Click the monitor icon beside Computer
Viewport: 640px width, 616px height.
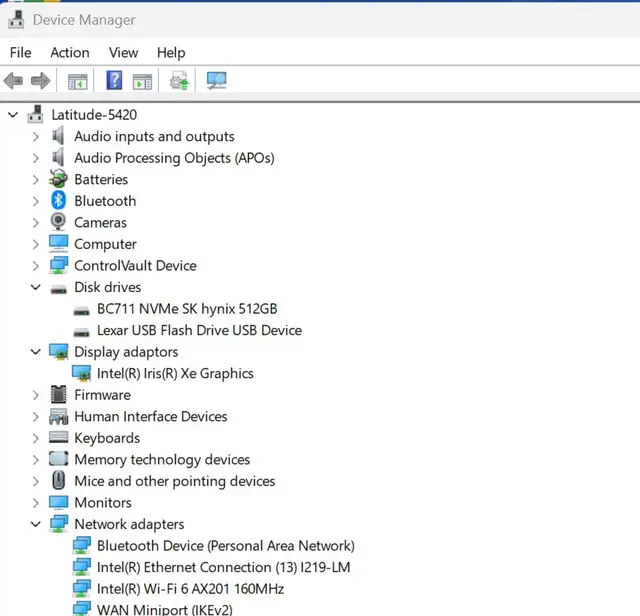58,243
